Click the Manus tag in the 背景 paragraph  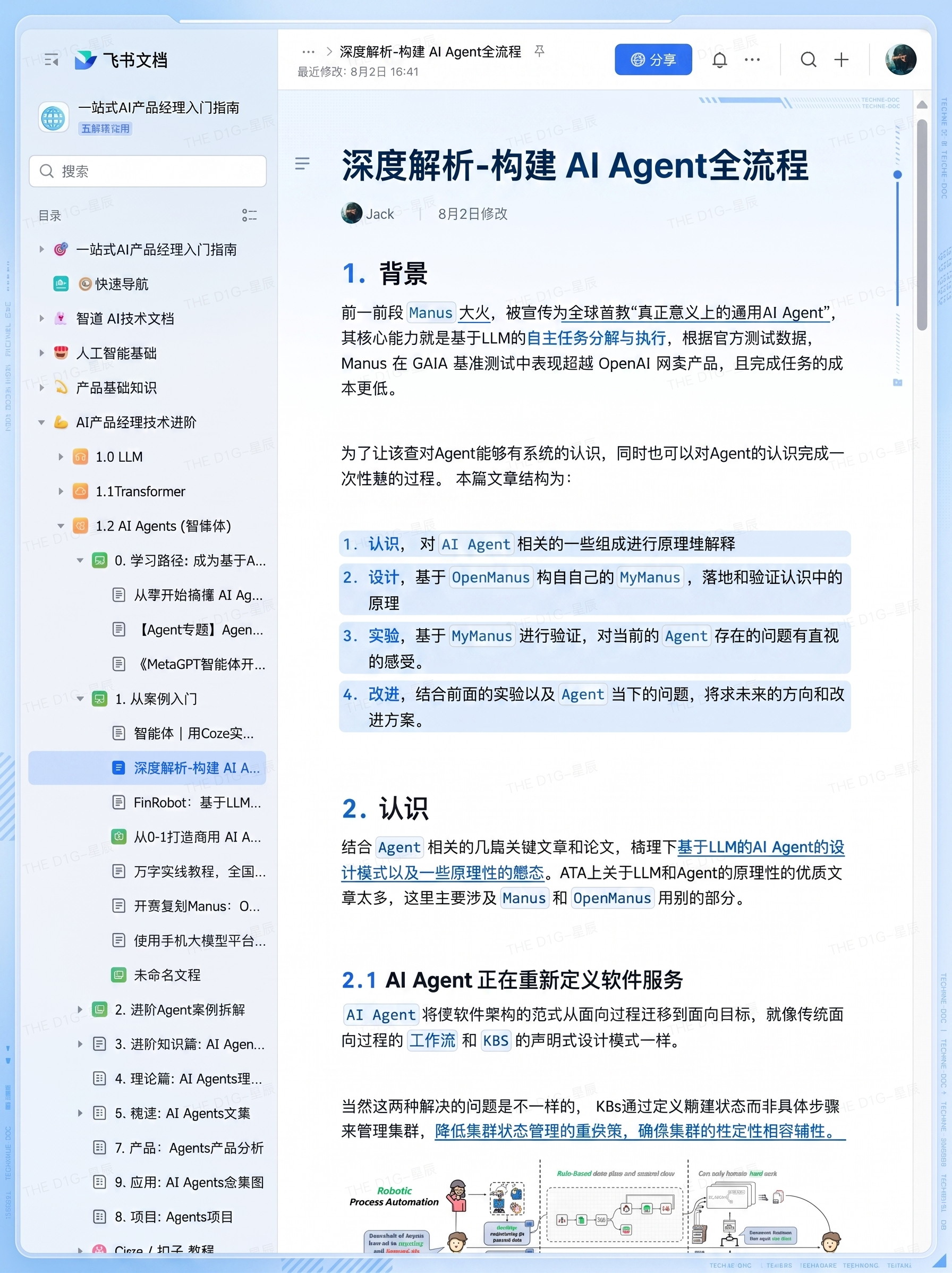pyautogui.click(x=430, y=312)
